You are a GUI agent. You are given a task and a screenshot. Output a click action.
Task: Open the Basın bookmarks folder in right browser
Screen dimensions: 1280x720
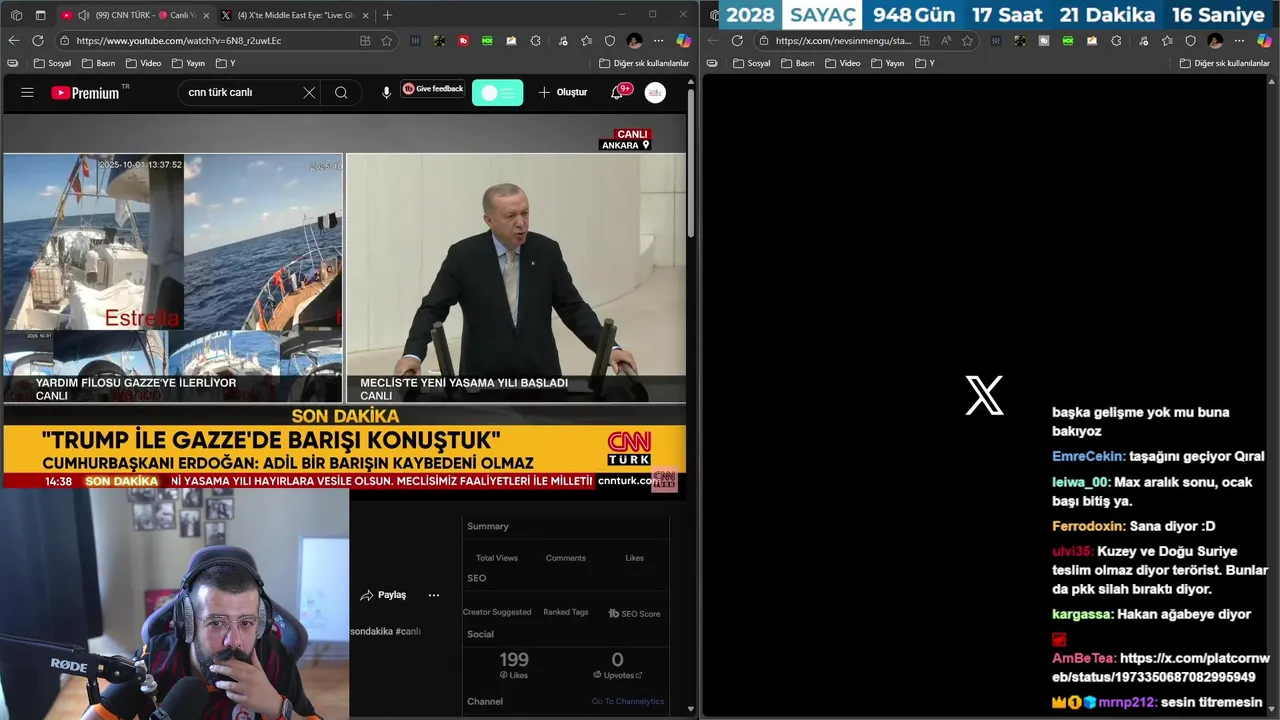tap(796, 63)
